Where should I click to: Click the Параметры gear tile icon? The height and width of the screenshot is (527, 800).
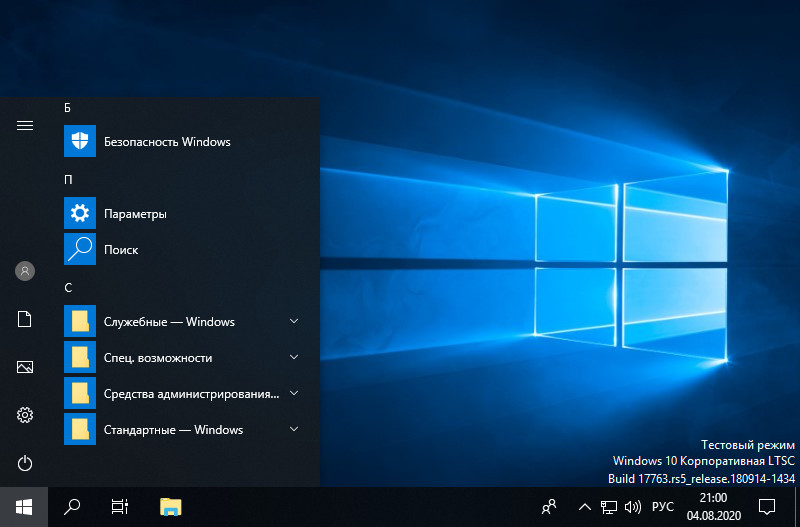point(80,213)
